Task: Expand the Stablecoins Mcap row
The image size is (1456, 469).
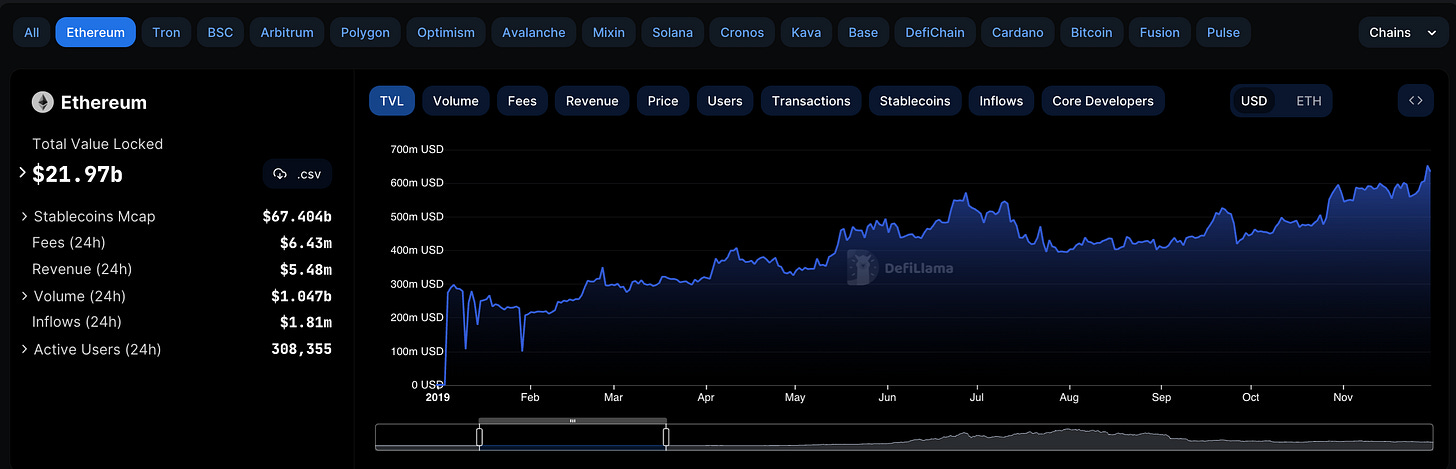Action: click(x=25, y=216)
